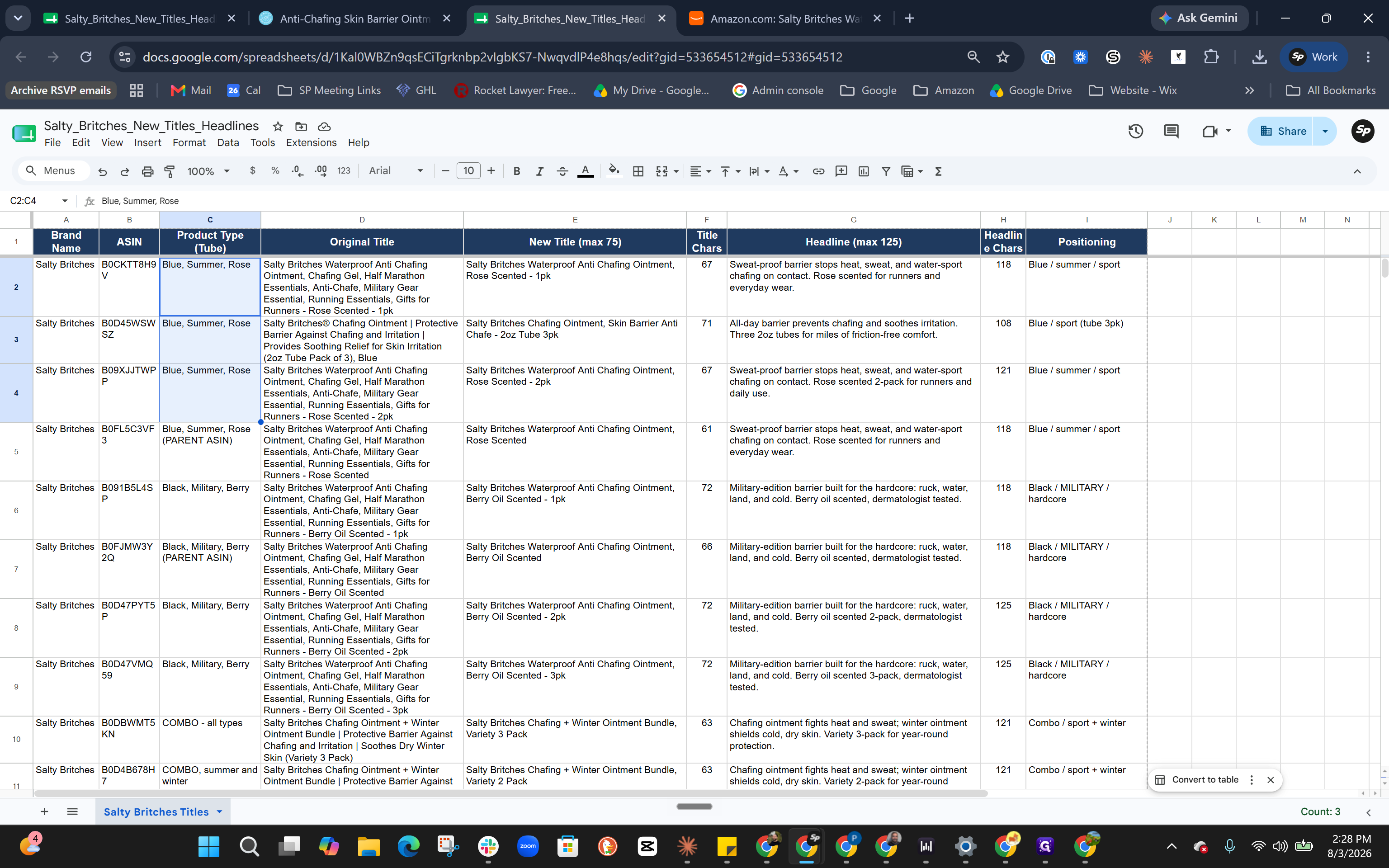Open the Extensions menu

[311, 142]
